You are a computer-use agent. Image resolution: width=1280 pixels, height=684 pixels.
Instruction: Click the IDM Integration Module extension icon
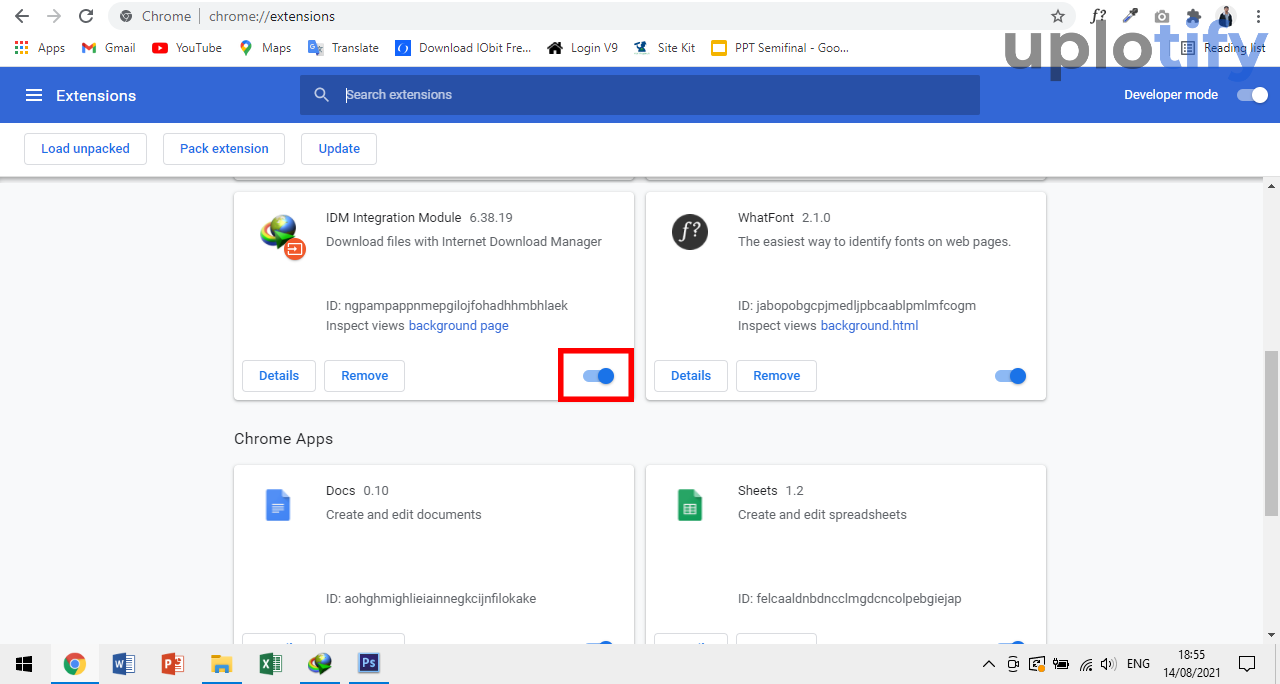click(282, 236)
